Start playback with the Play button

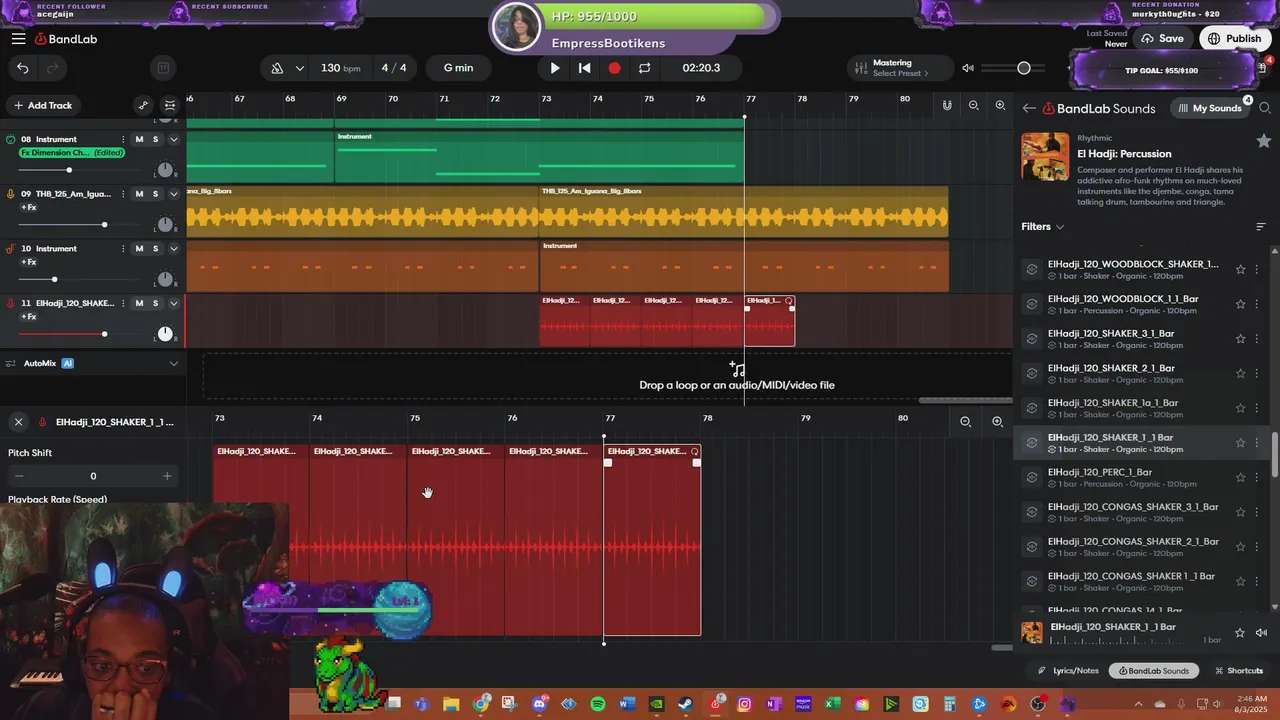tap(555, 68)
